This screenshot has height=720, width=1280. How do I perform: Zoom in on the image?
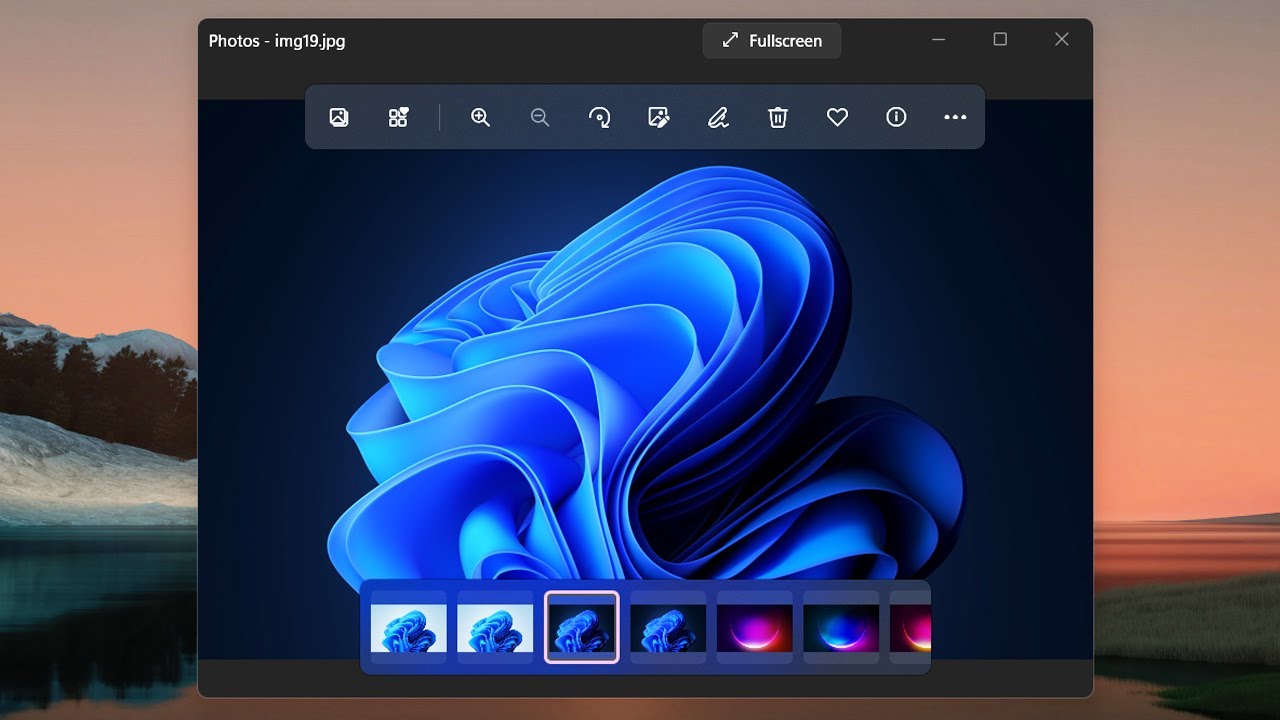point(480,117)
